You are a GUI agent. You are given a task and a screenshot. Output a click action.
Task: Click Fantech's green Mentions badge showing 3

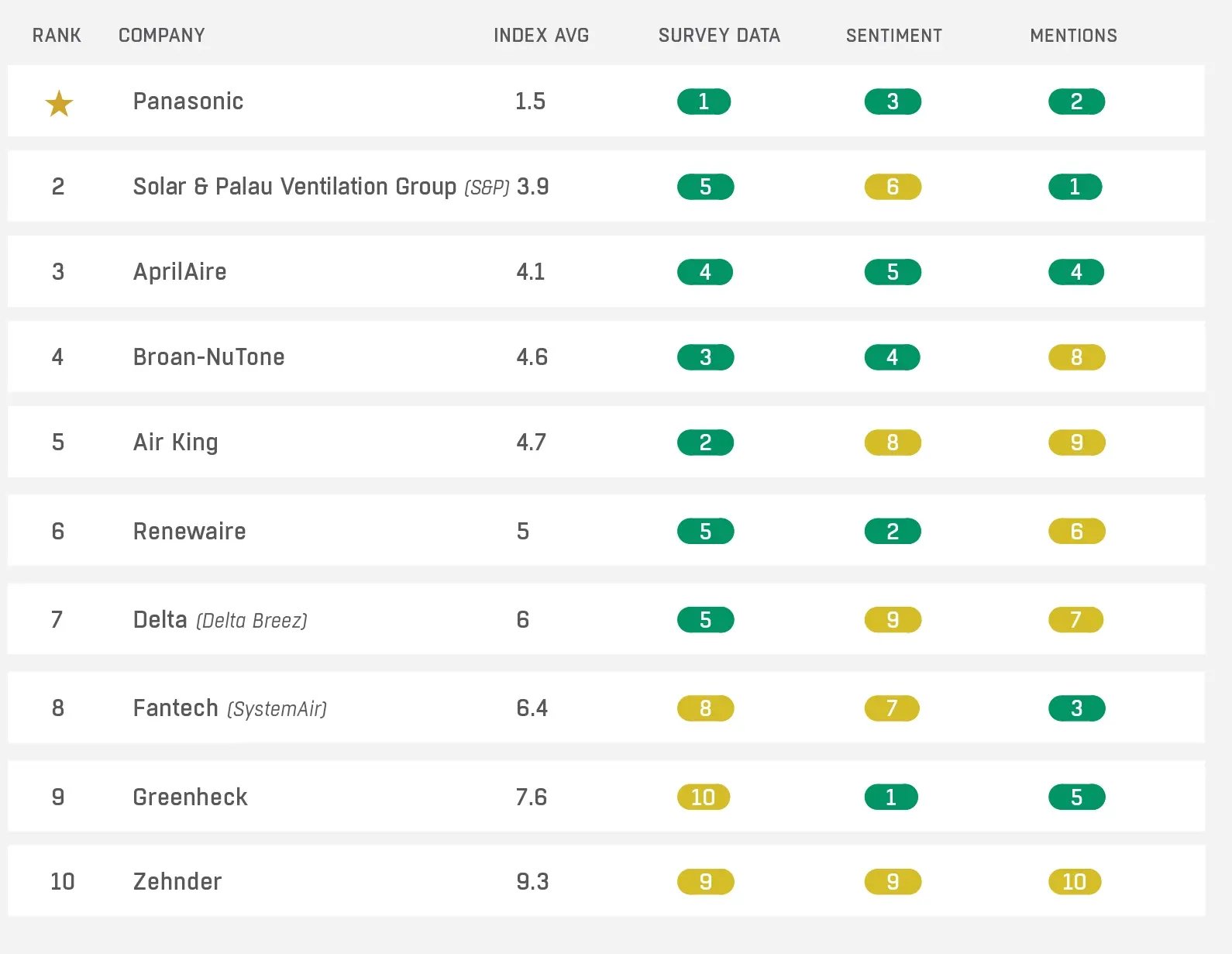(x=1076, y=708)
